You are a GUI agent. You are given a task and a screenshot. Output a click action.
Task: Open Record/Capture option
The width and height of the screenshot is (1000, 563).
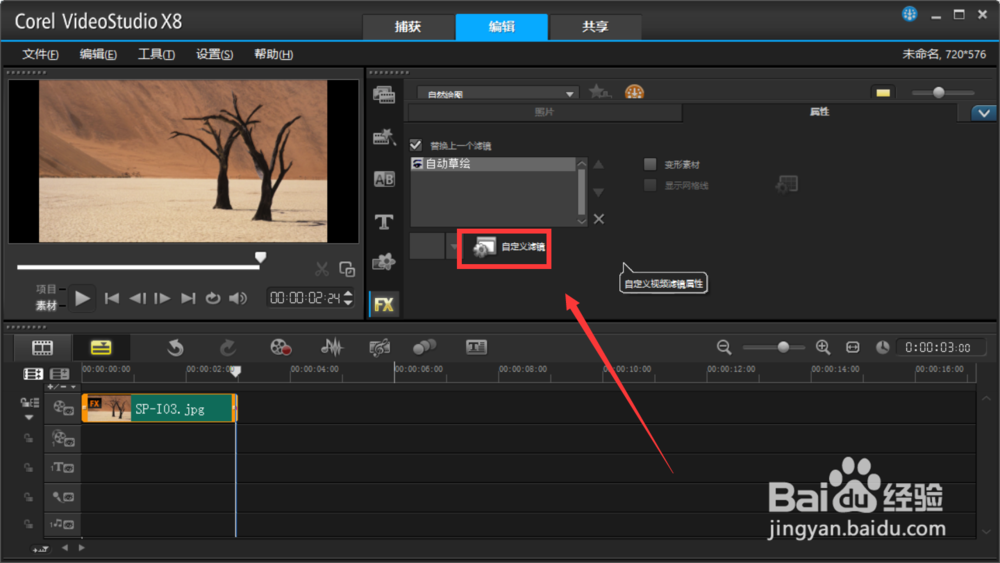click(281, 347)
